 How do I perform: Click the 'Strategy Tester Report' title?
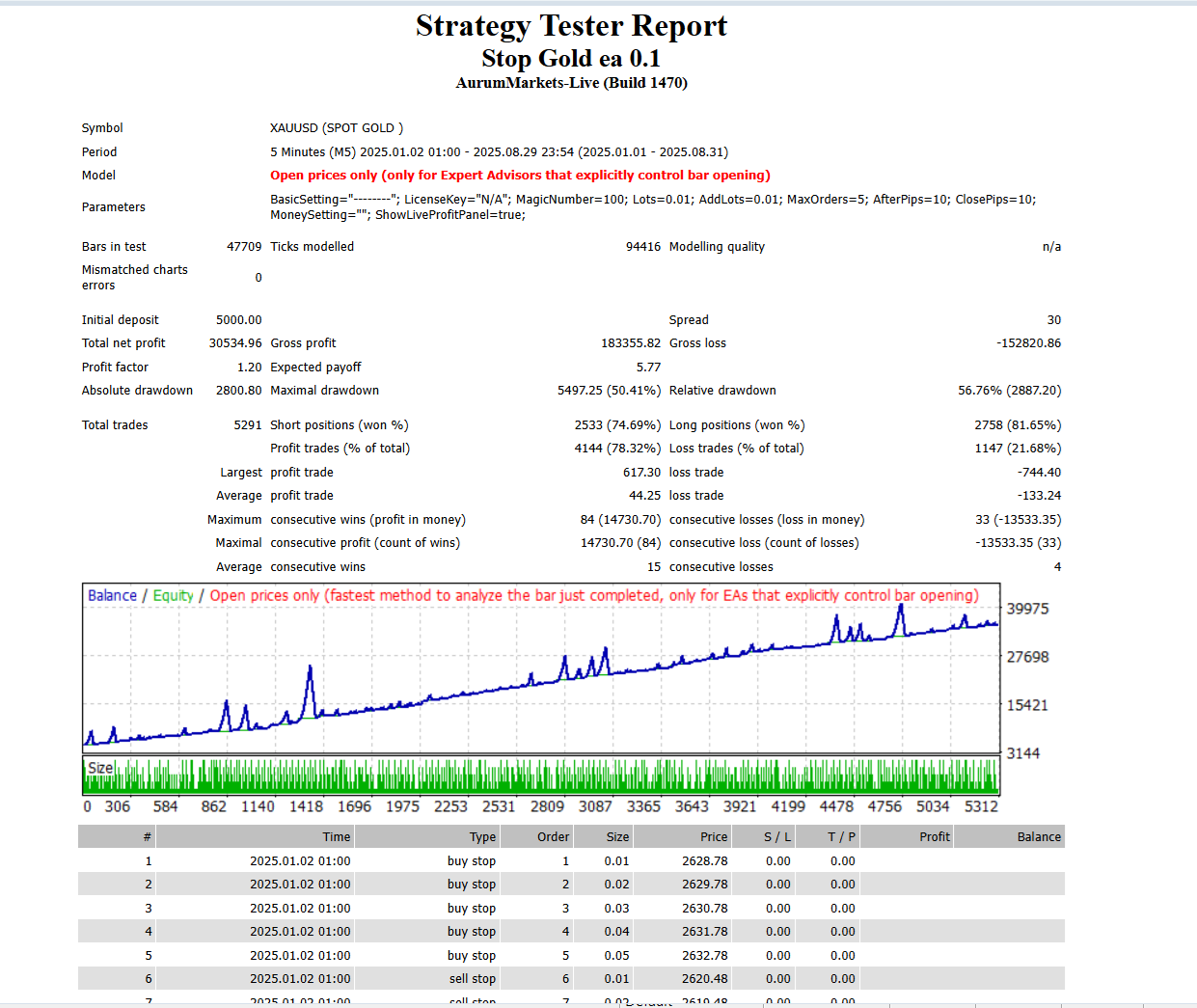click(571, 26)
